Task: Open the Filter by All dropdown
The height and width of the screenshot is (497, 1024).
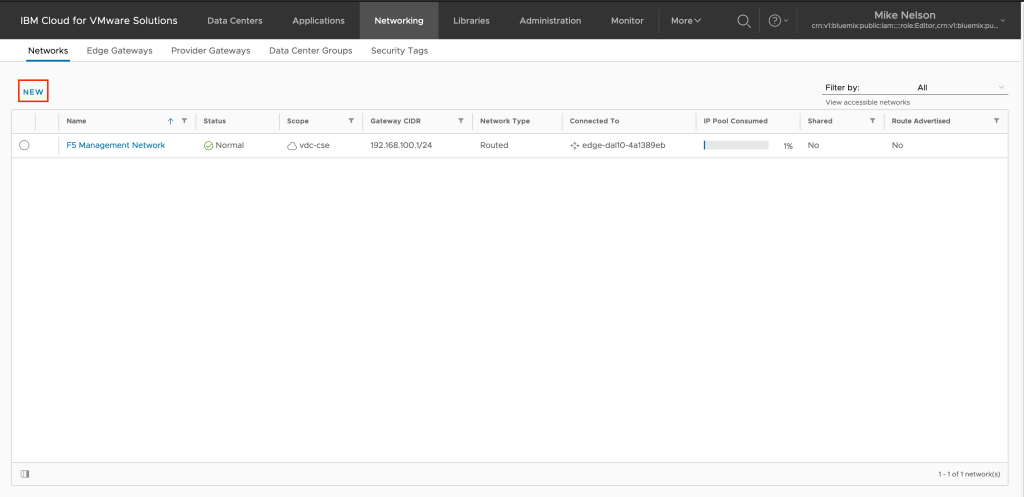Action: point(960,88)
